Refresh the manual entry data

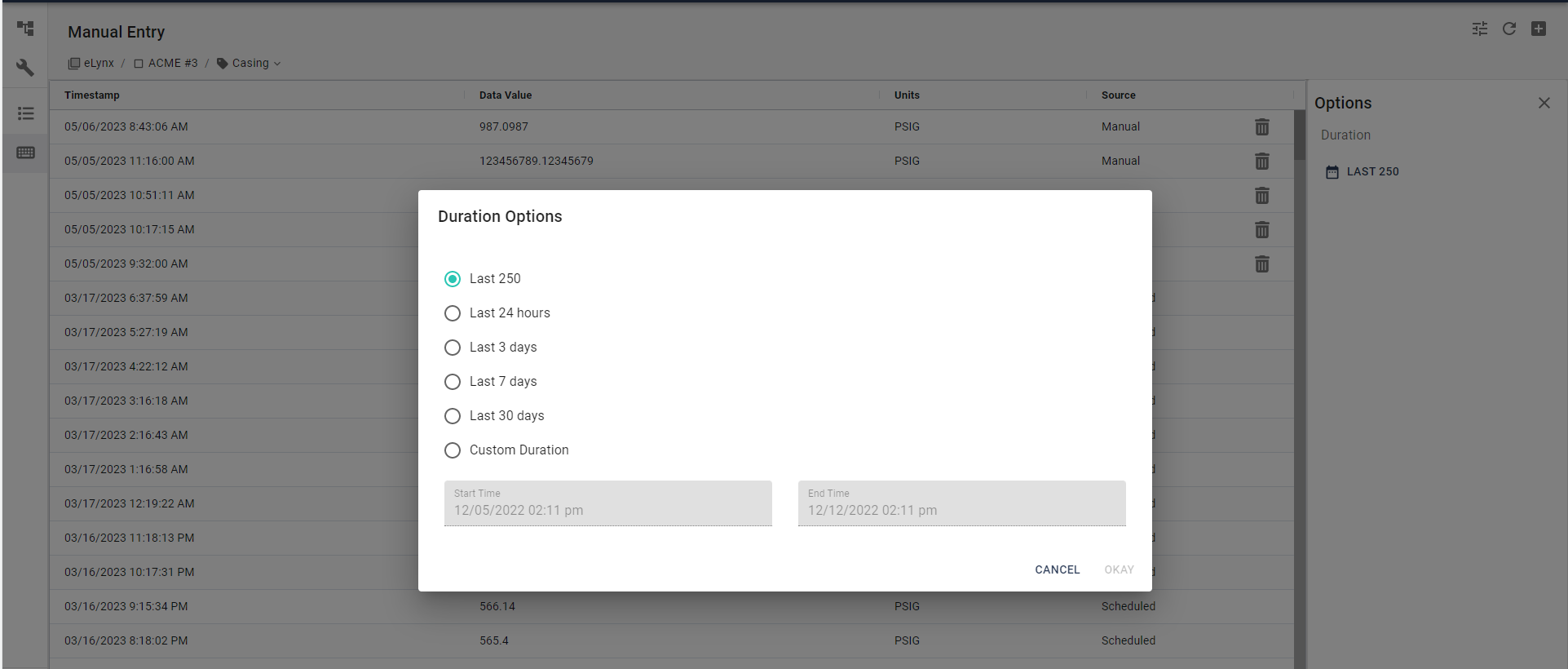(1509, 29)
